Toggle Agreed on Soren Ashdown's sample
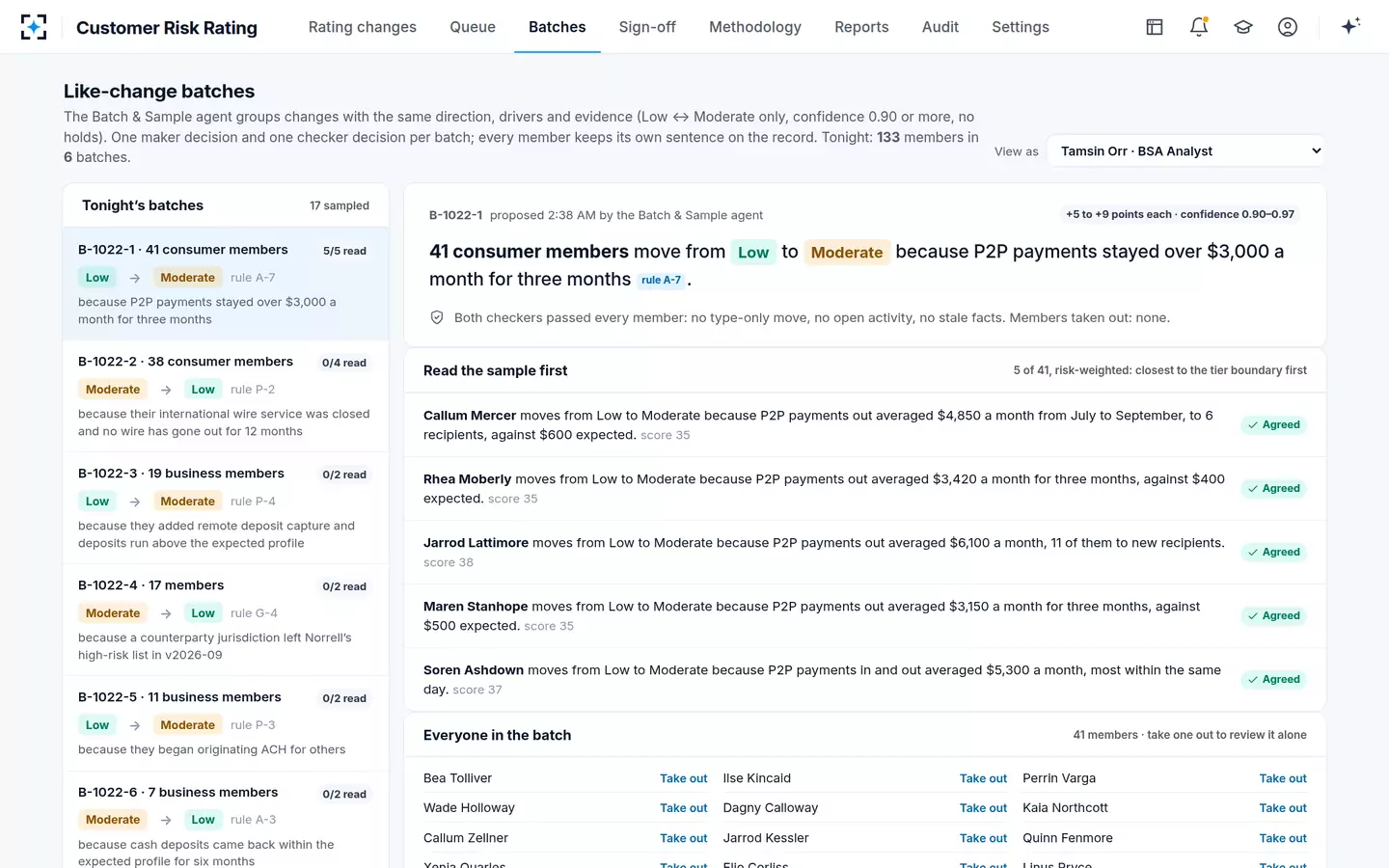The height and width of the screenshot is (868, 1389). (1273, 680)
